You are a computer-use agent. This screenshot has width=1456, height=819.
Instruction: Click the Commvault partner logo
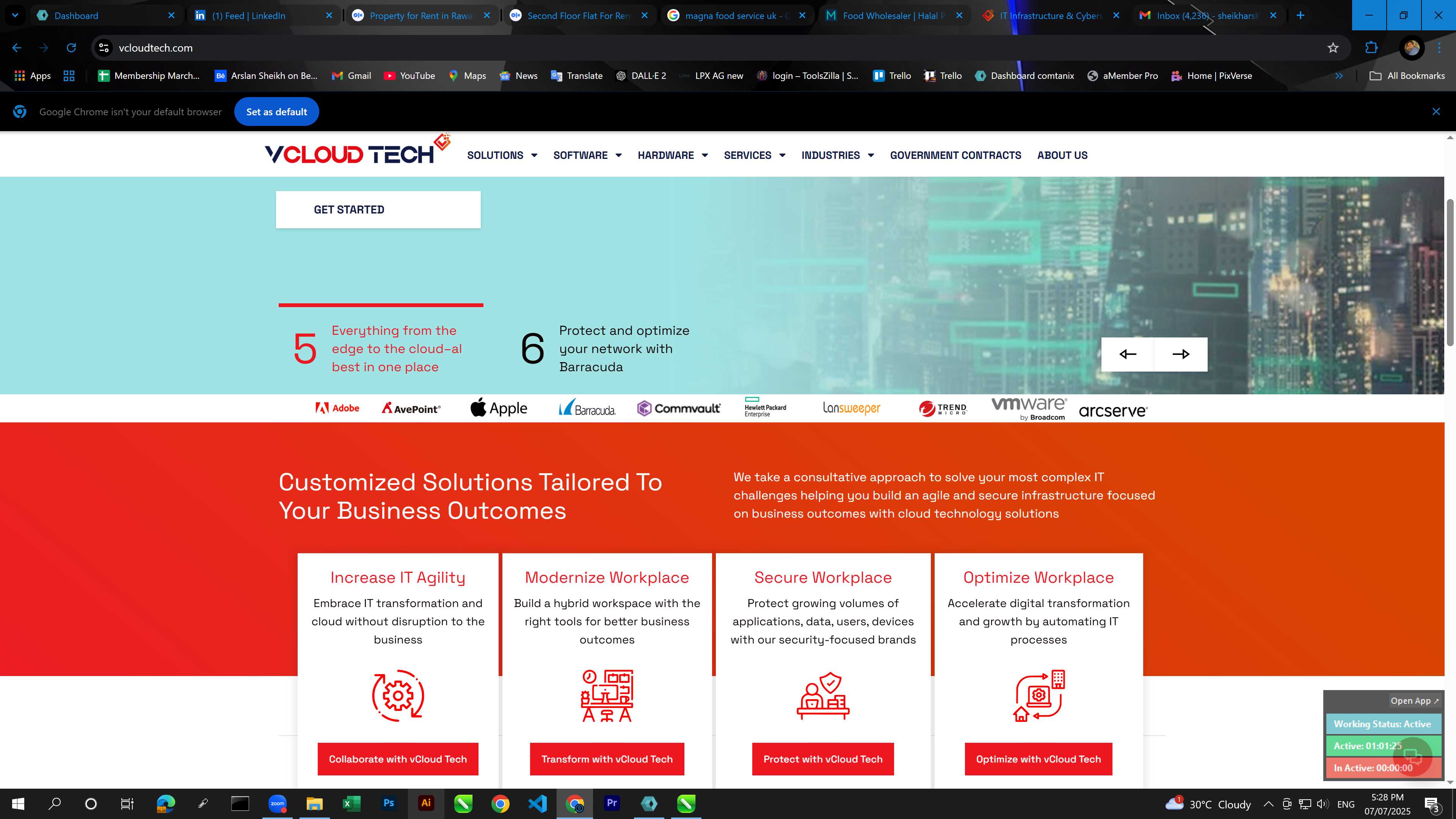click(678, 408)
